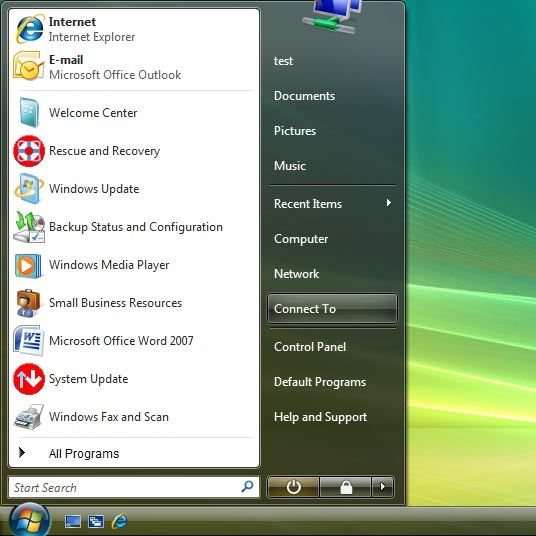Click the 'E-mail' bold label
The height and width of the screenshot is (536, 536).
[x=66, y=60]
